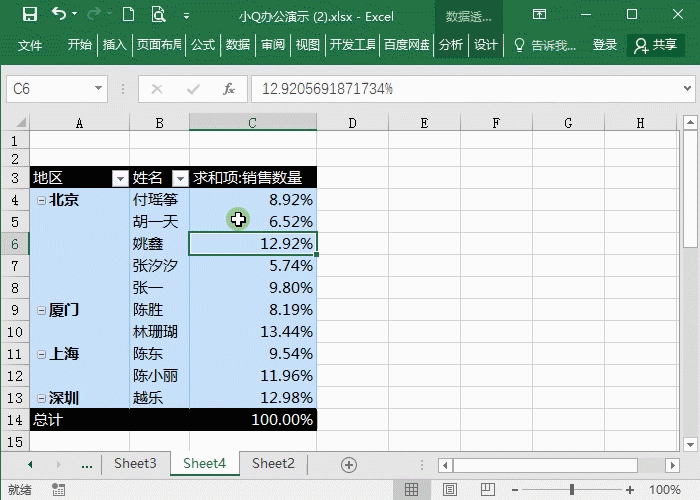Select the column C header
Image resolution: width=700 pixels, height=500 pixels.
pyautogui.click(x=253, y=123)
